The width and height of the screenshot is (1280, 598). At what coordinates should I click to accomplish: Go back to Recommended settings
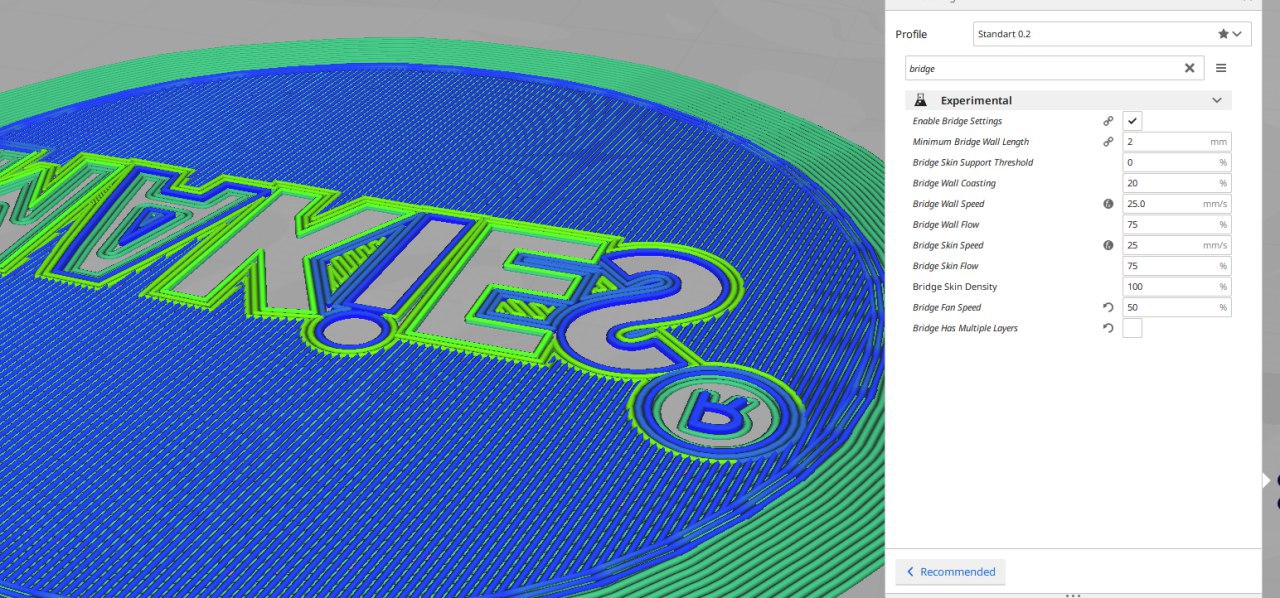950,572
